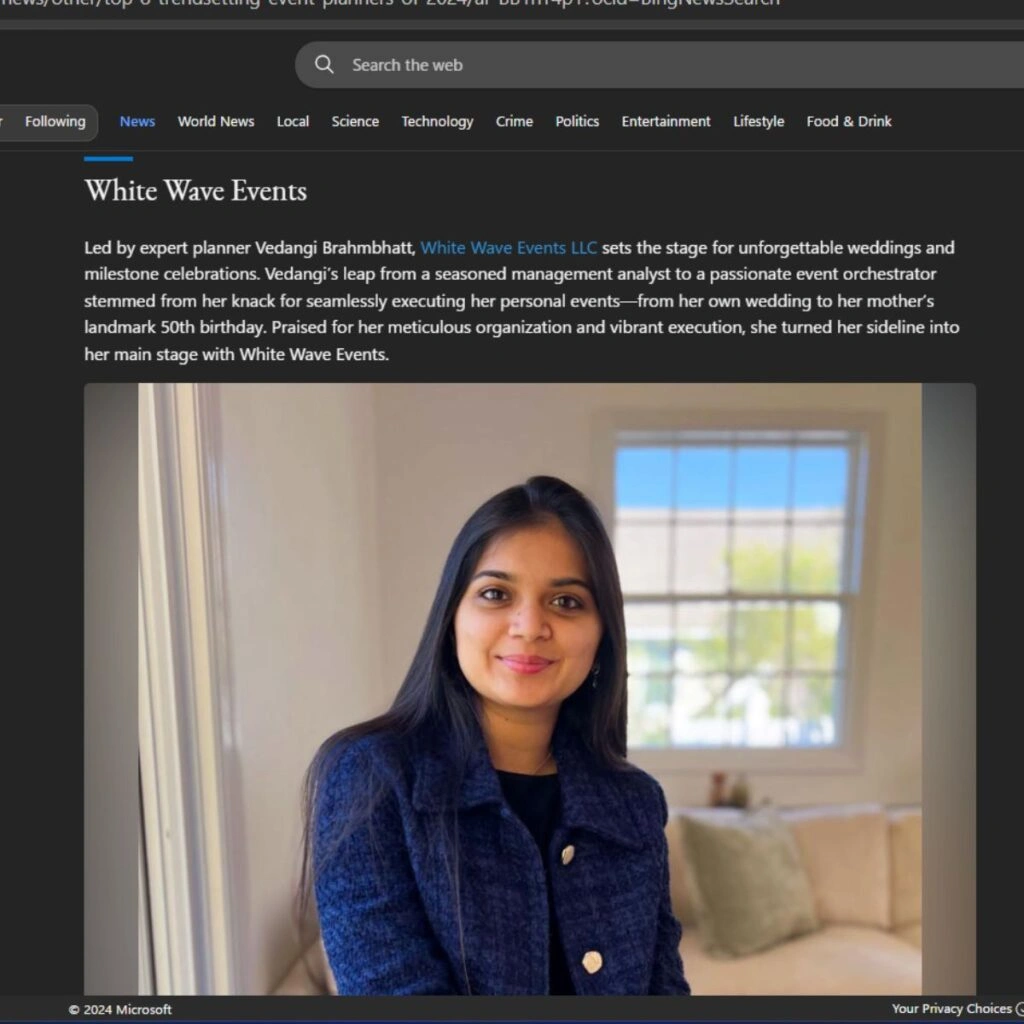This screenshot has height=1024, width=1024.
Task: Switch to the Politics tab
Action: coord(577,121)
